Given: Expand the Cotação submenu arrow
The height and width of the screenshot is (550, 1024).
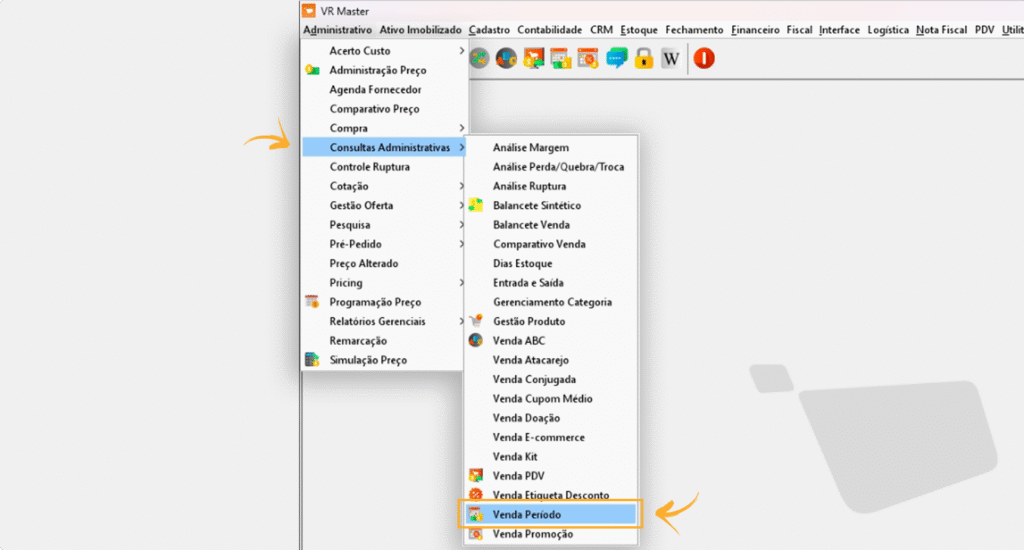Looking at the screenshot, I should tap(461, 186).
